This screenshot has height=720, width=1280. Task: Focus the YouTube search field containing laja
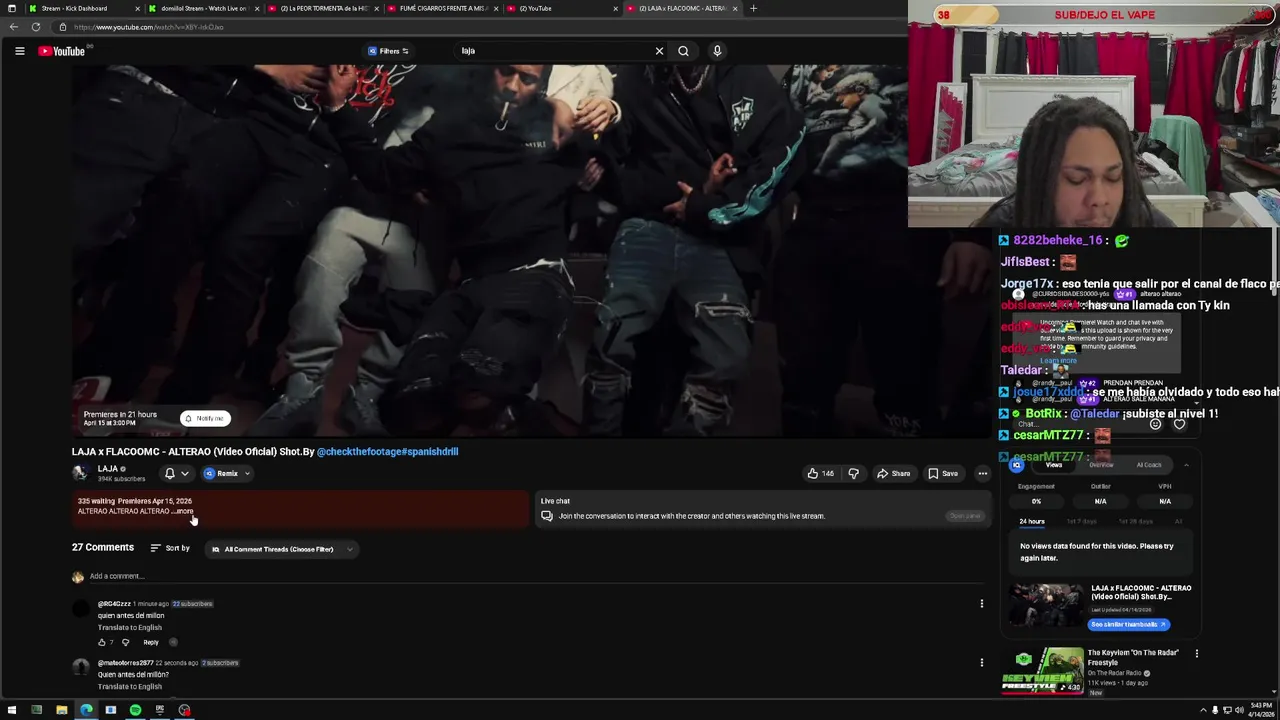555,51
